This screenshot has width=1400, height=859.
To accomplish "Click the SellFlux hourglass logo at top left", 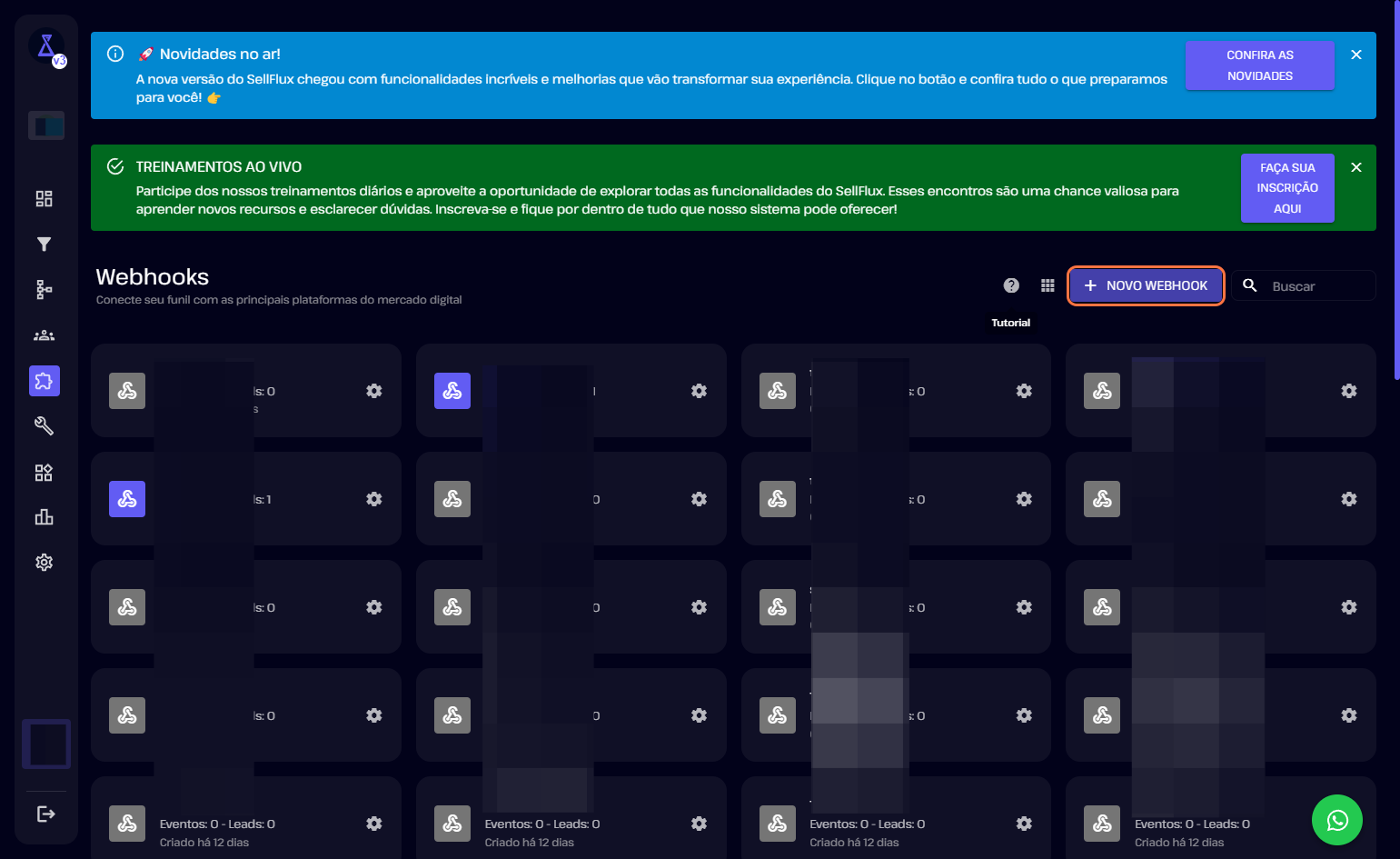I will point(45,45).
